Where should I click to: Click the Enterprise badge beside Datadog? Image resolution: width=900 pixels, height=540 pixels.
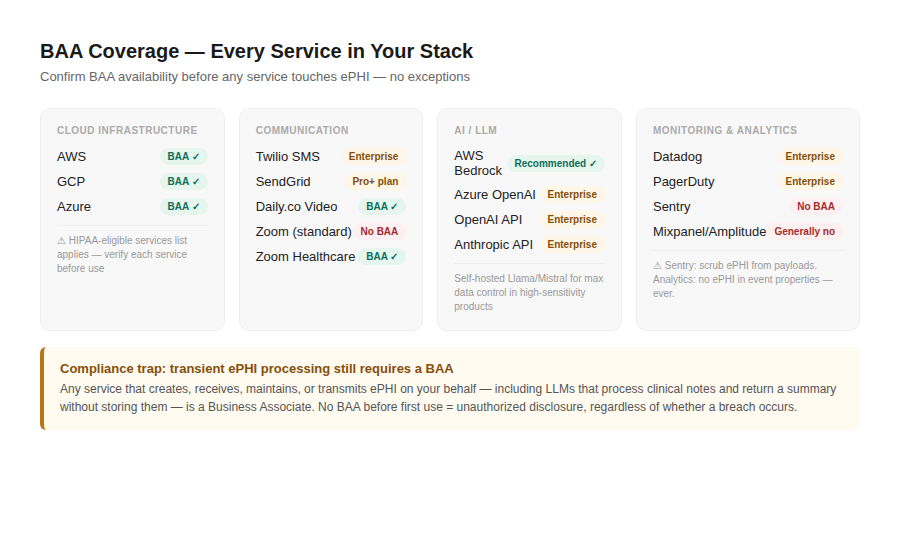(810, 157)
